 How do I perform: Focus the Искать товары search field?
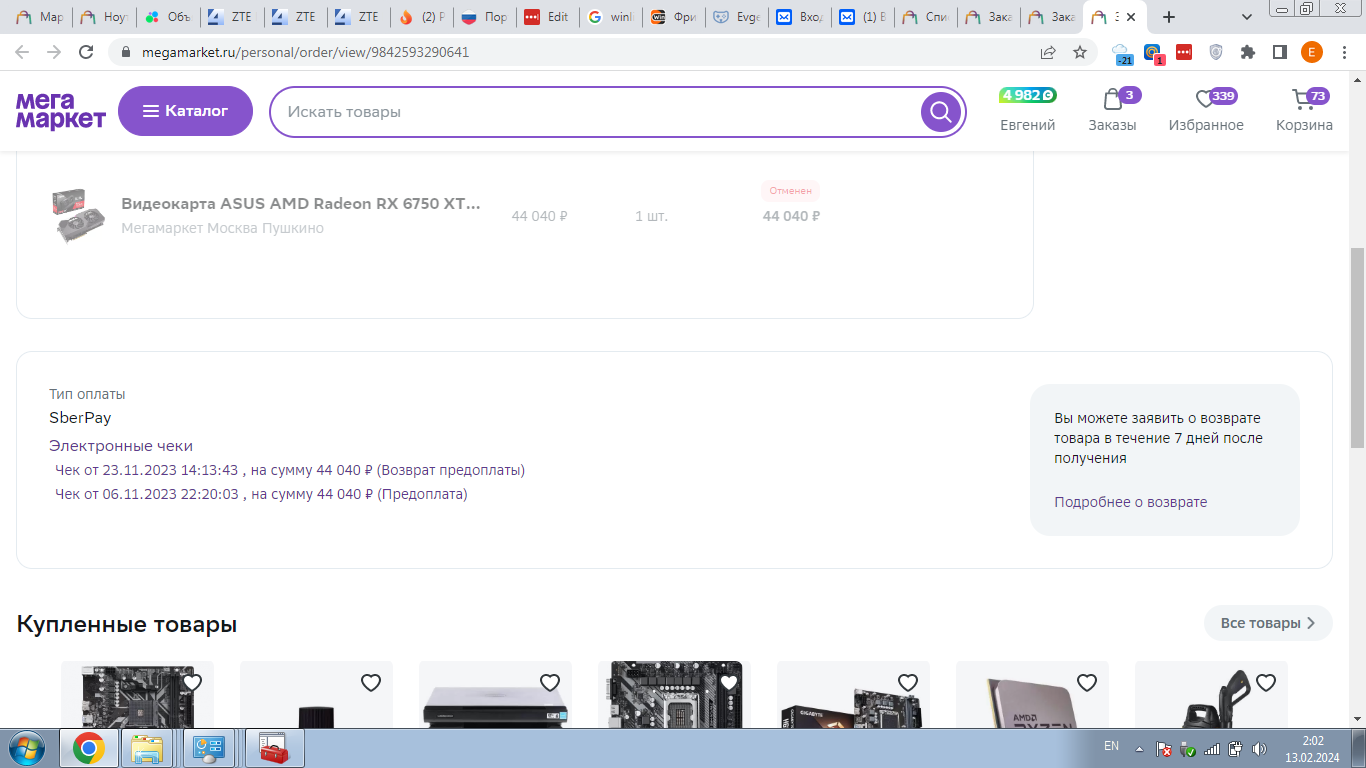(595, 112)
